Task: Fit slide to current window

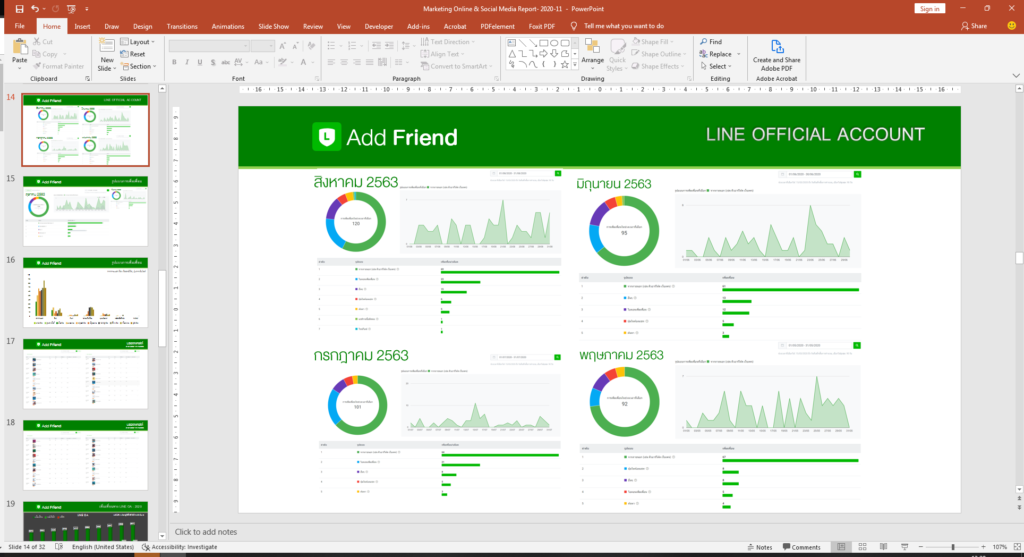Action: pos(1017,547)
